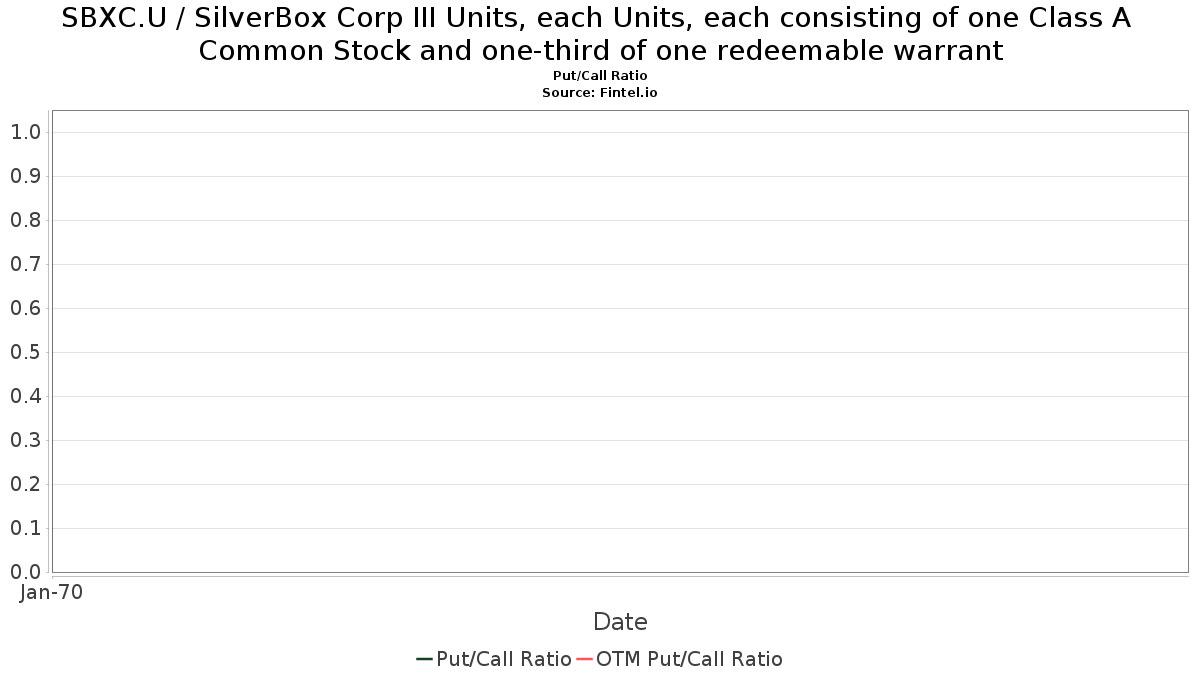
Task: Click the 0.7 y-axis tick label
Action: (x=24, y=264)
